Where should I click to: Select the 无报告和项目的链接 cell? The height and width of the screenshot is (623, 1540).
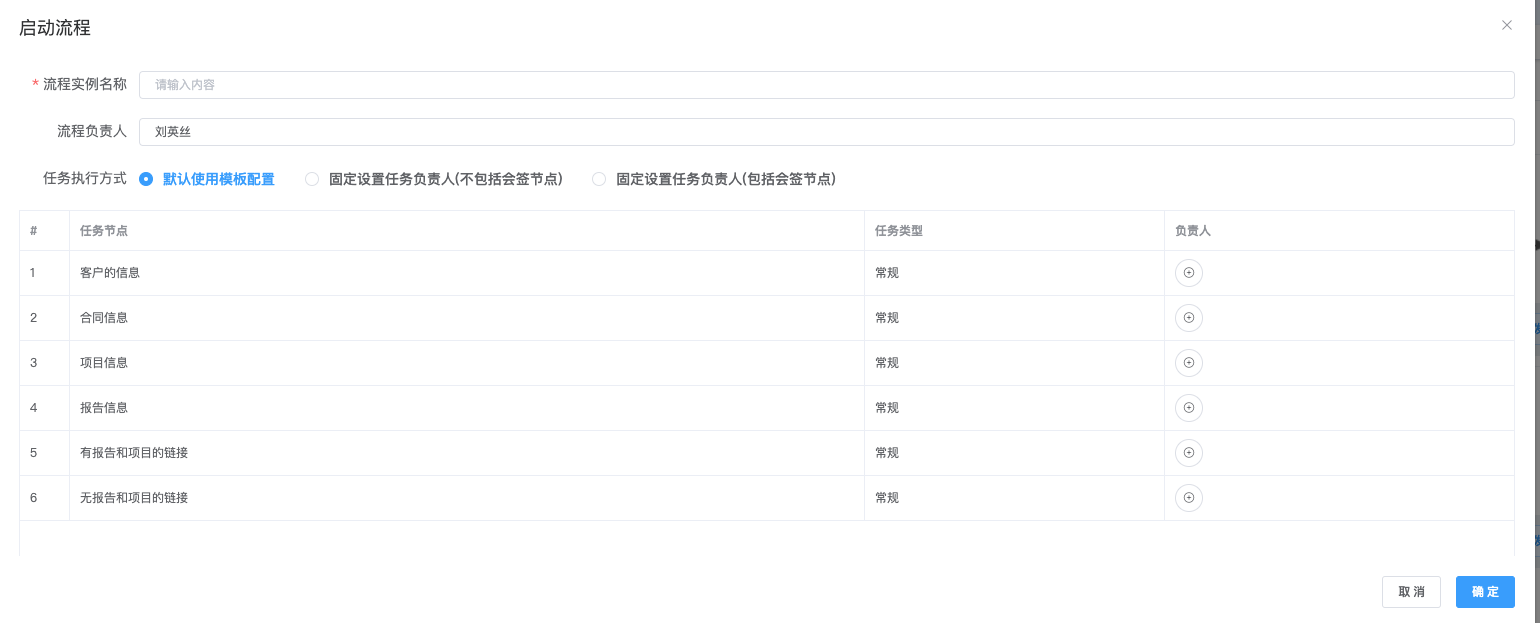click(466, 497)
